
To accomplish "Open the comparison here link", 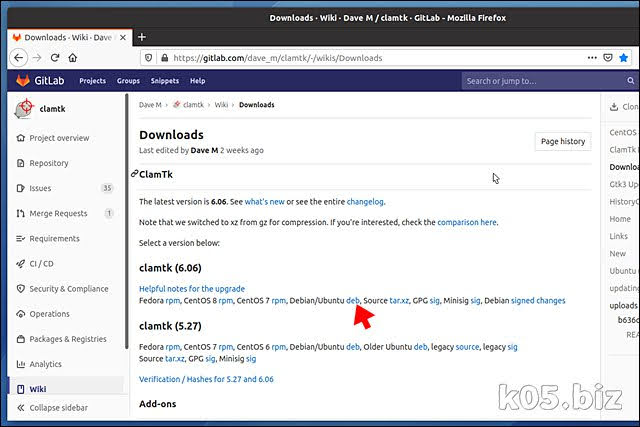I will 467,222.
